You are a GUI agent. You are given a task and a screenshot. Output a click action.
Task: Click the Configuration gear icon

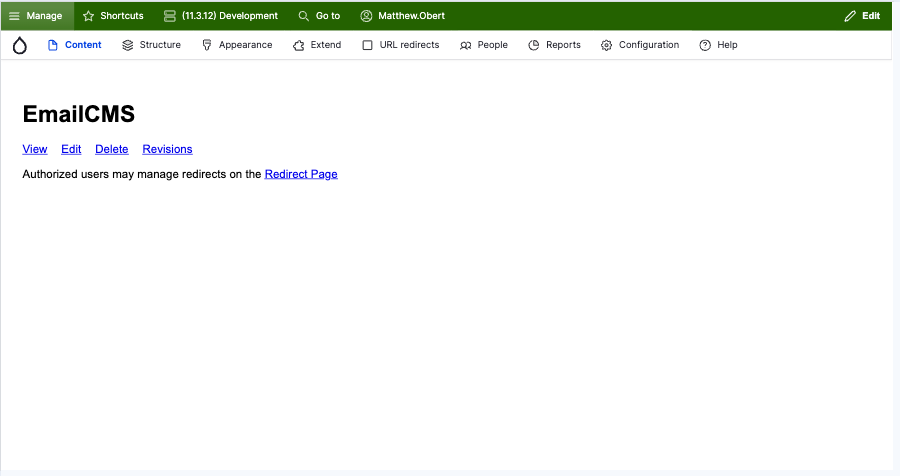607,45
